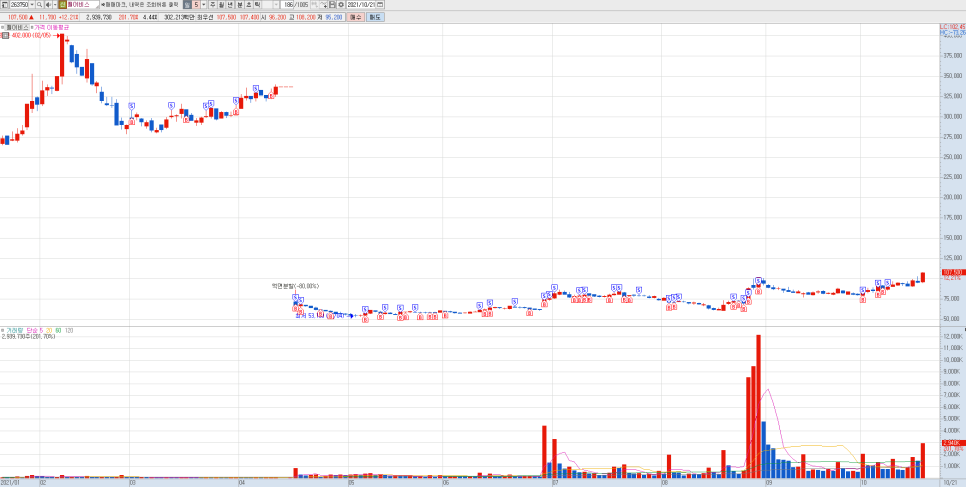Switch to minute (분) chart period

point(240,4)
